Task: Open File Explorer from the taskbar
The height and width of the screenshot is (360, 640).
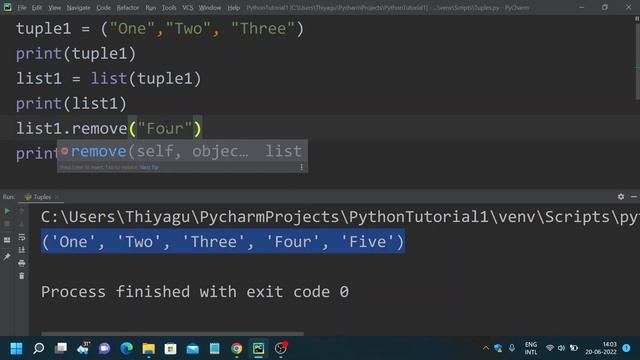Action: pyautogui.click(x=149, y=349)
